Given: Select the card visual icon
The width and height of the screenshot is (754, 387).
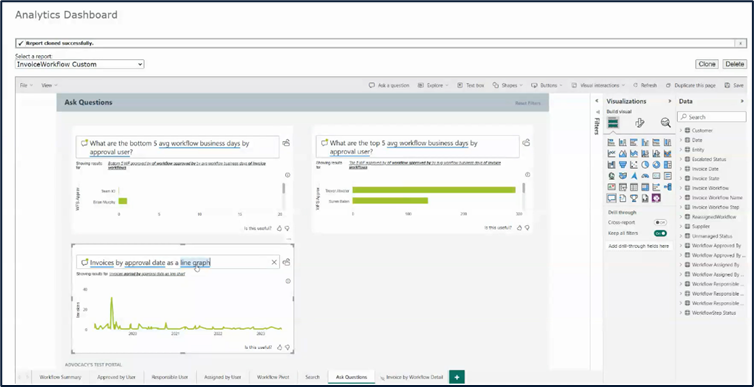Looking at the screenshot, I should 656,176.
